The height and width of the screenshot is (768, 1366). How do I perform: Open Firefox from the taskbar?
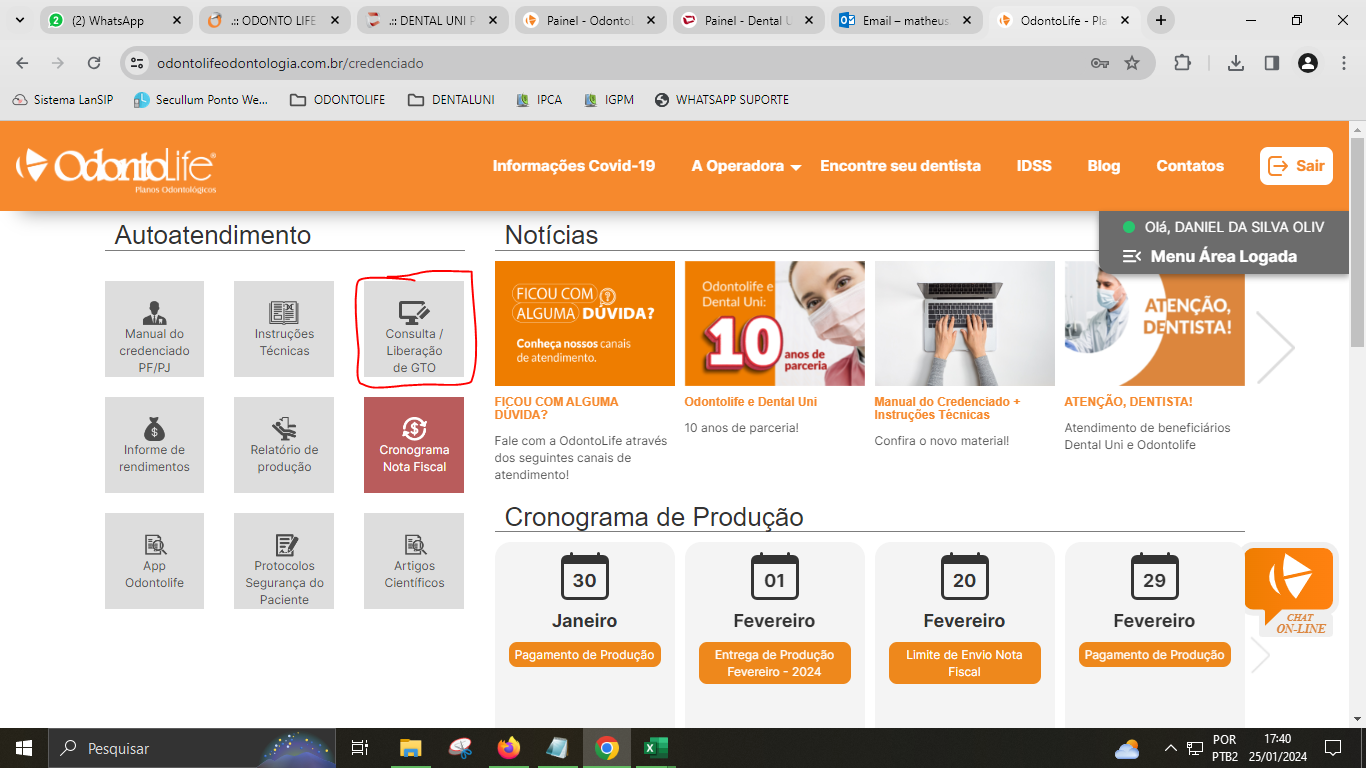click(509, 748)
